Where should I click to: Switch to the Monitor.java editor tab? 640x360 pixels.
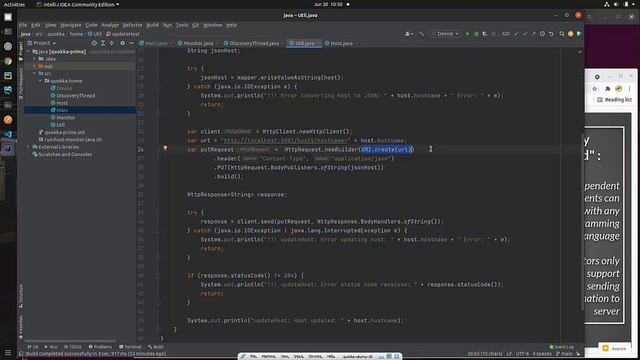click(x=198, y=43)
